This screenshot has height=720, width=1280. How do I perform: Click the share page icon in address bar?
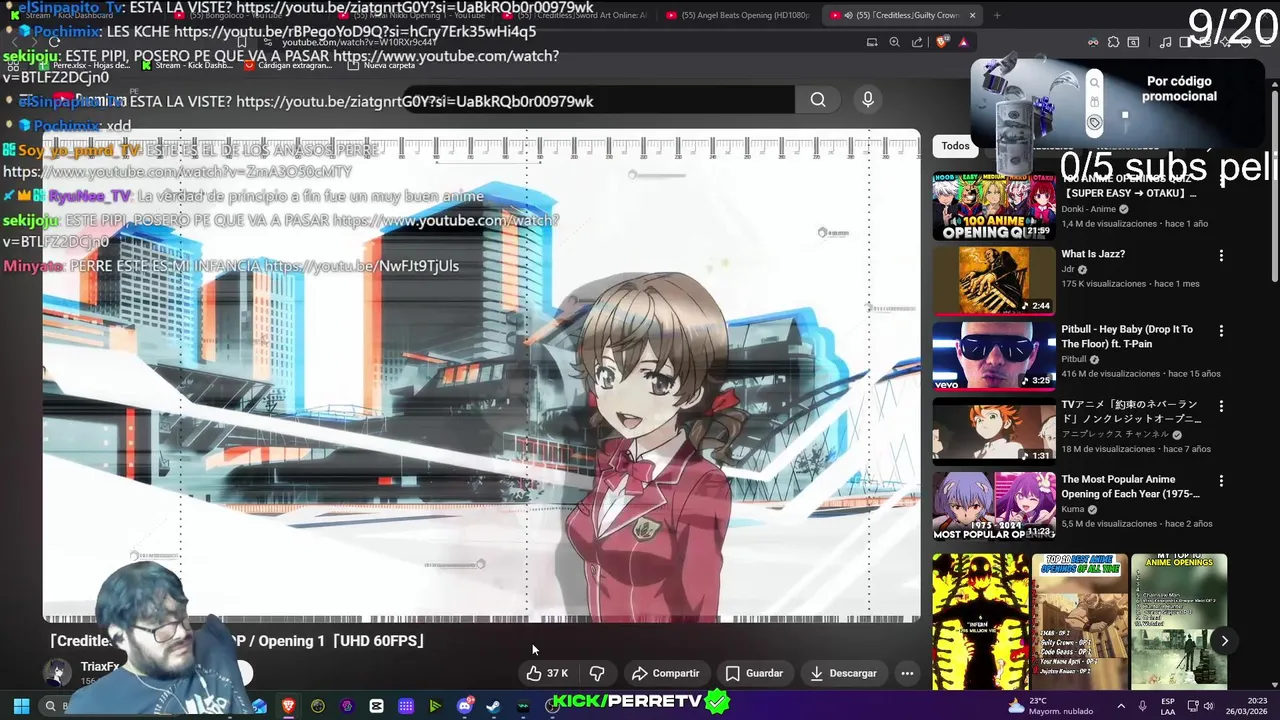click(917, 42)
